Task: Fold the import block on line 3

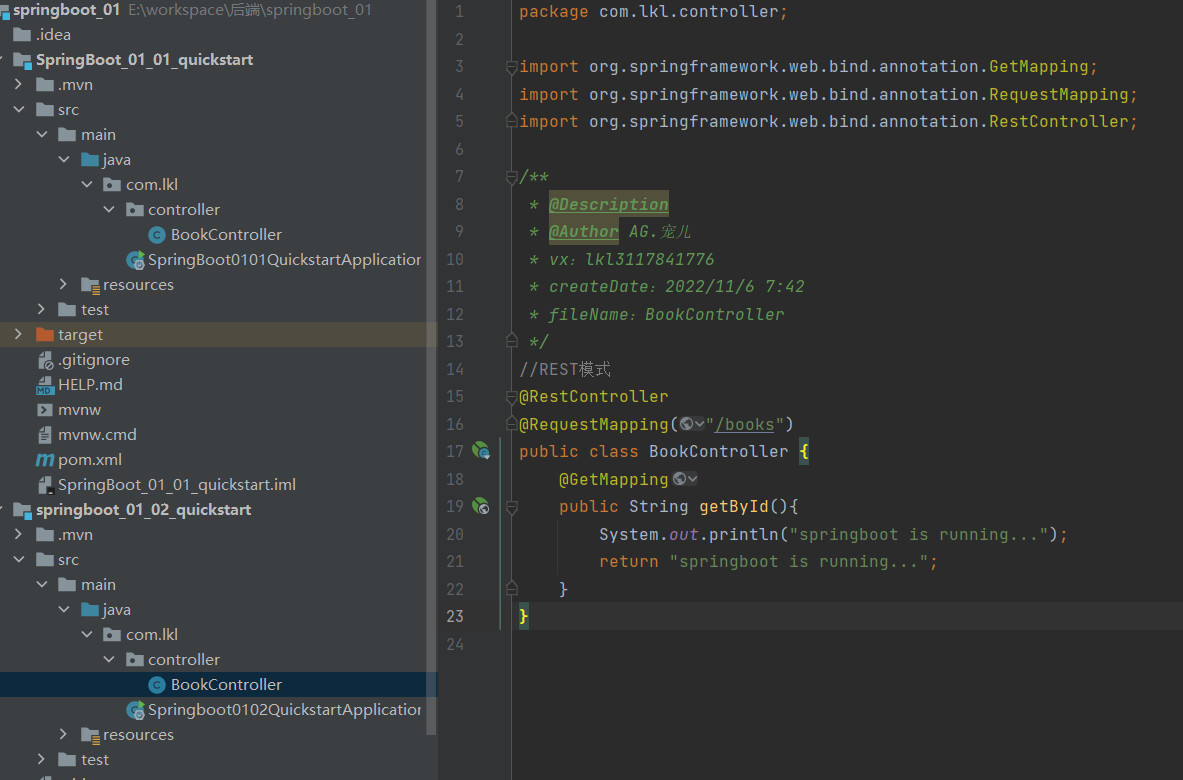Action: click(512, 66)
